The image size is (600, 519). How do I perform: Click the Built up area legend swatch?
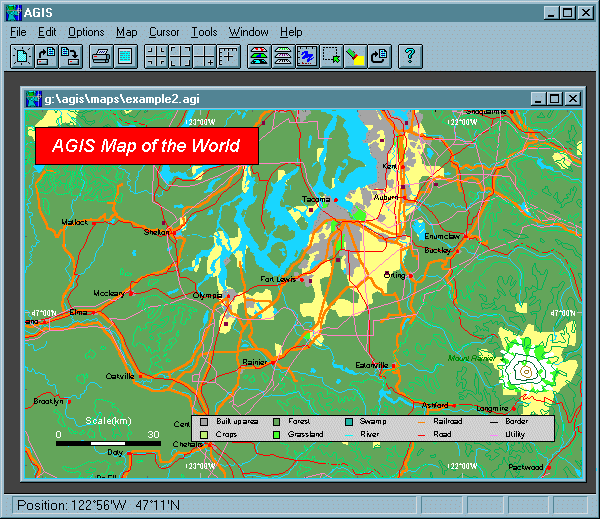point(204,421)
